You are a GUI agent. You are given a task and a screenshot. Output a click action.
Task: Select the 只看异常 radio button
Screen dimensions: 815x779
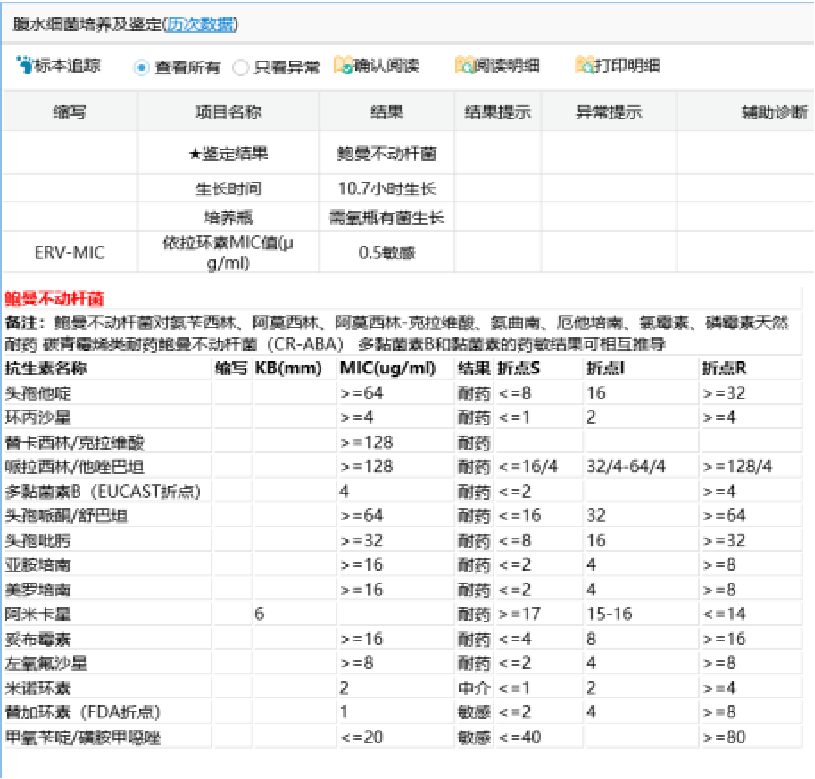click(240, 68)
